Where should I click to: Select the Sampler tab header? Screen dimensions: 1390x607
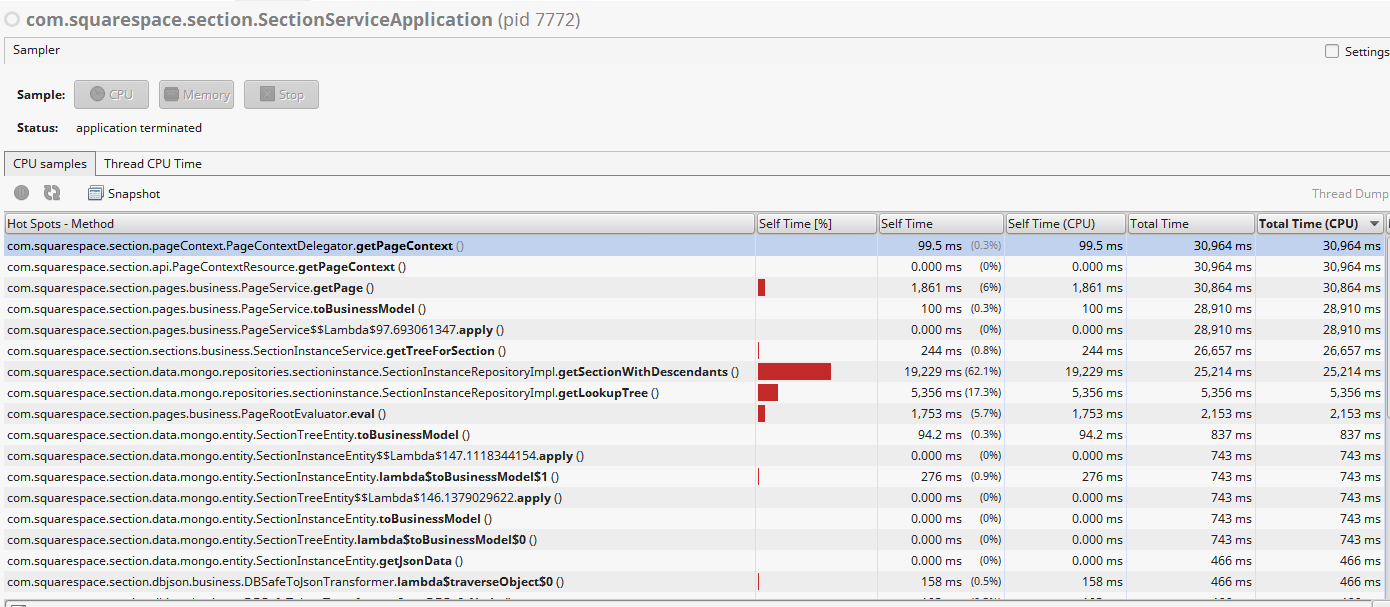click(x=36, y=50)
